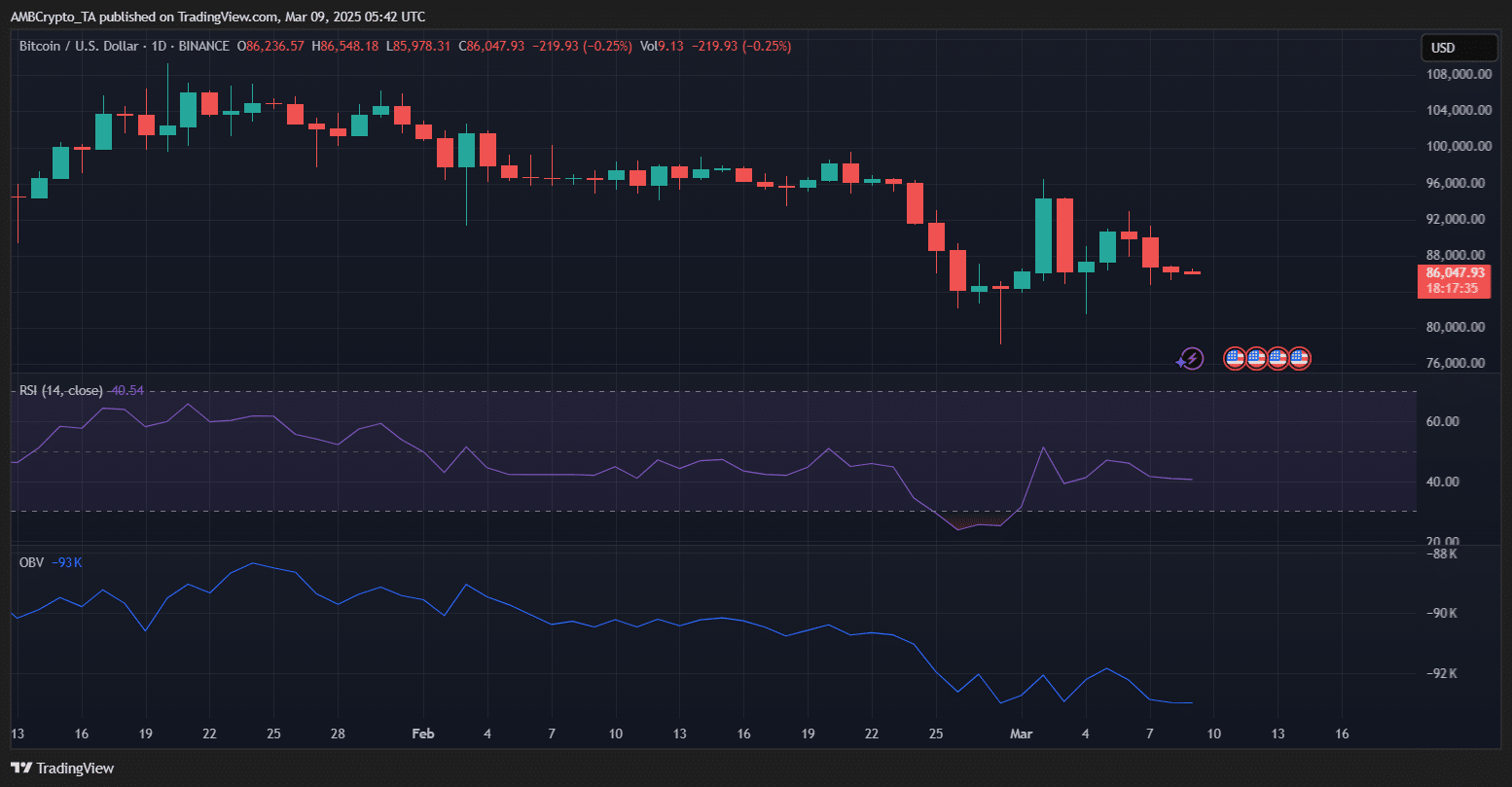Viewport: 1512px width, 787px height.
Task: Select the RSI (14, close) indicator label
Action: 60,390
